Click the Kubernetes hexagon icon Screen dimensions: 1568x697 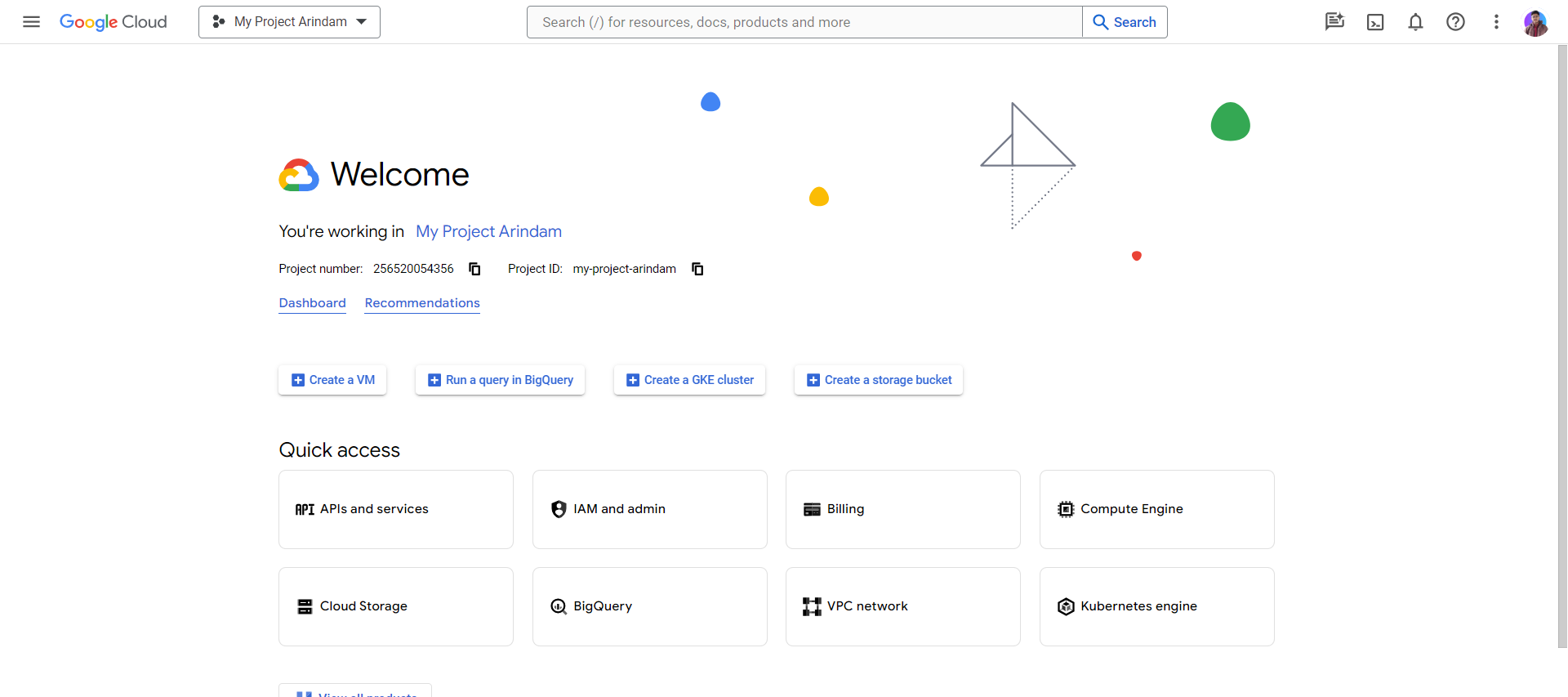click(1066, 606)
